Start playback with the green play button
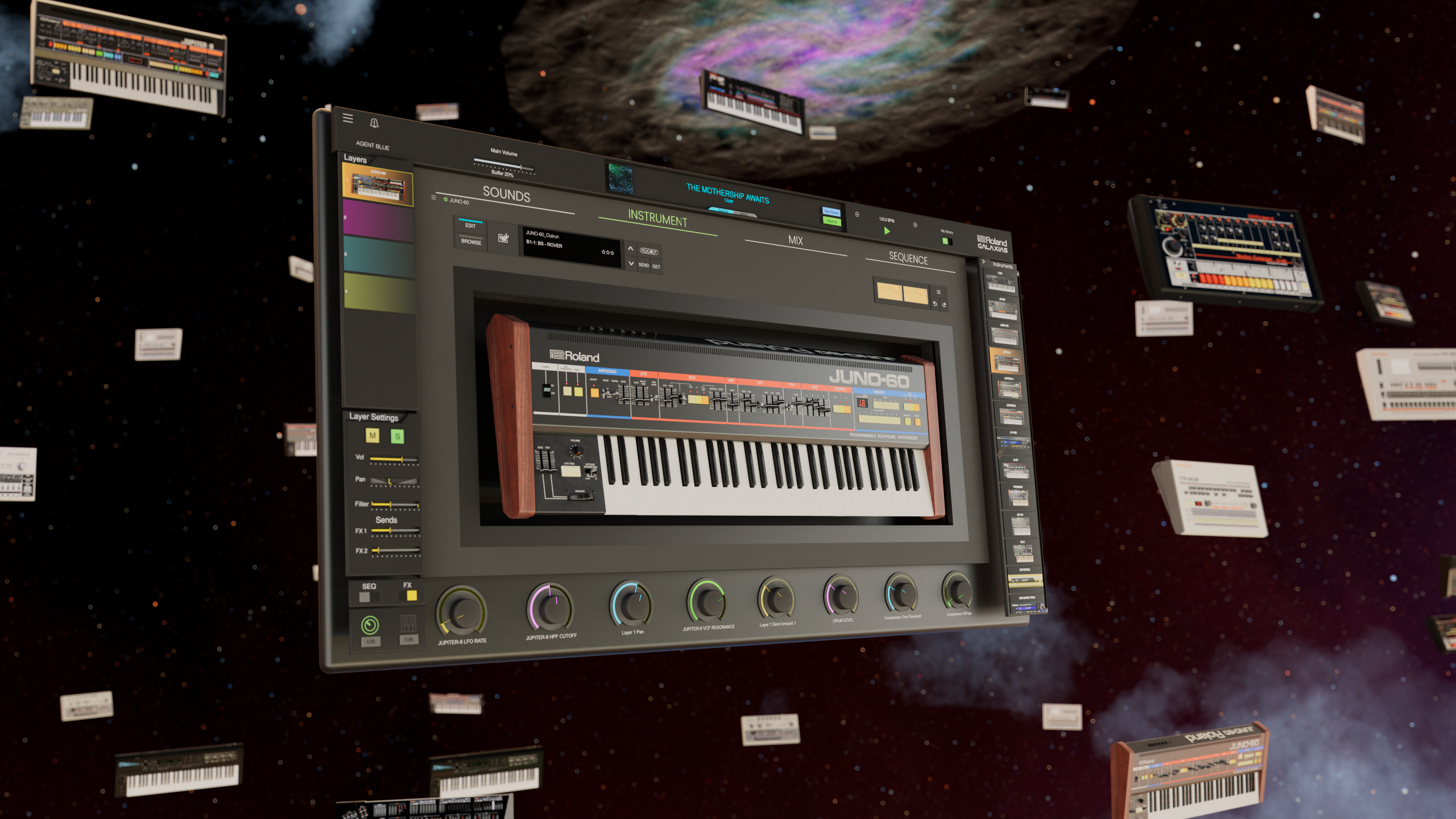 click(887, 230)
